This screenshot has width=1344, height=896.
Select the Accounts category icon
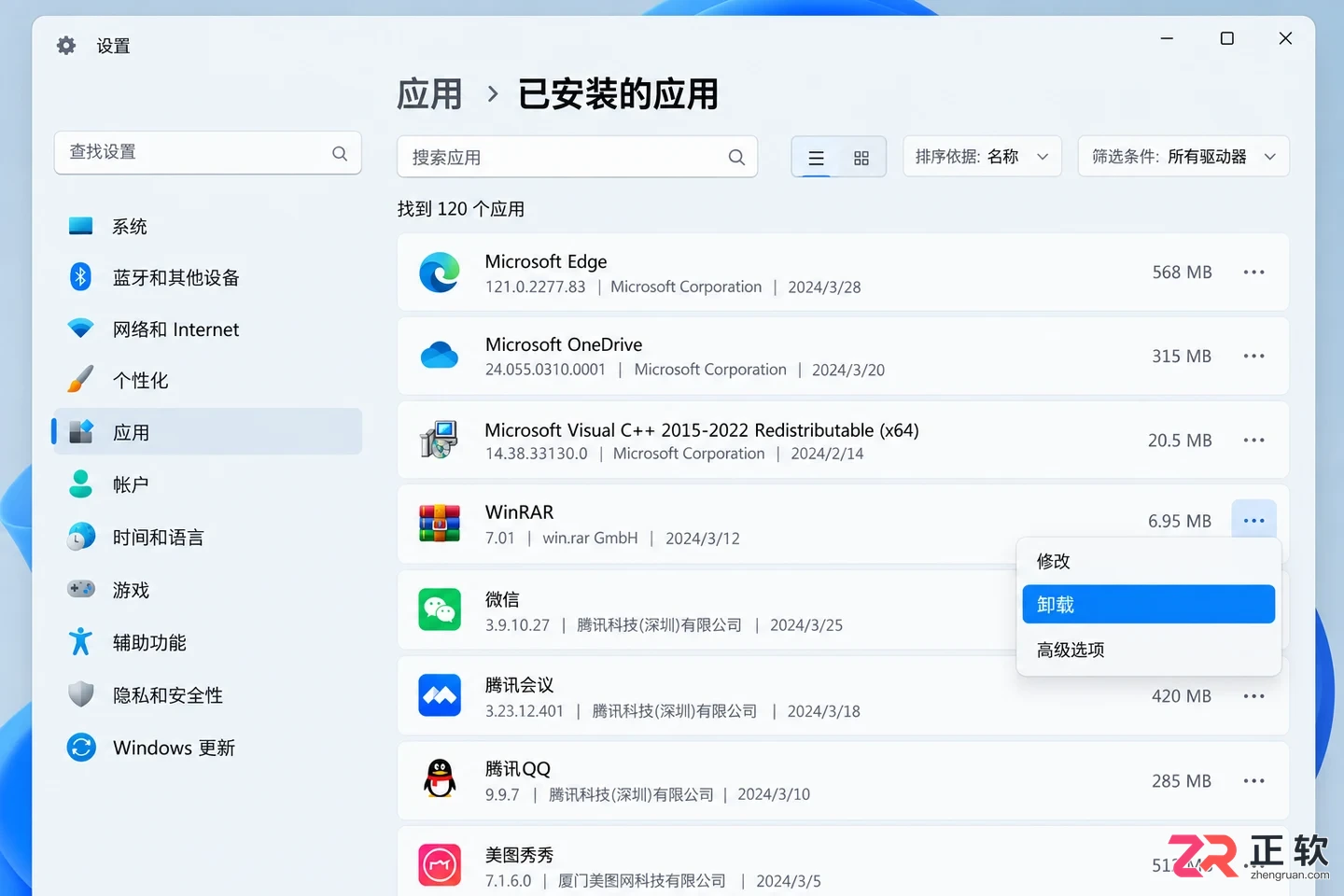81,484
